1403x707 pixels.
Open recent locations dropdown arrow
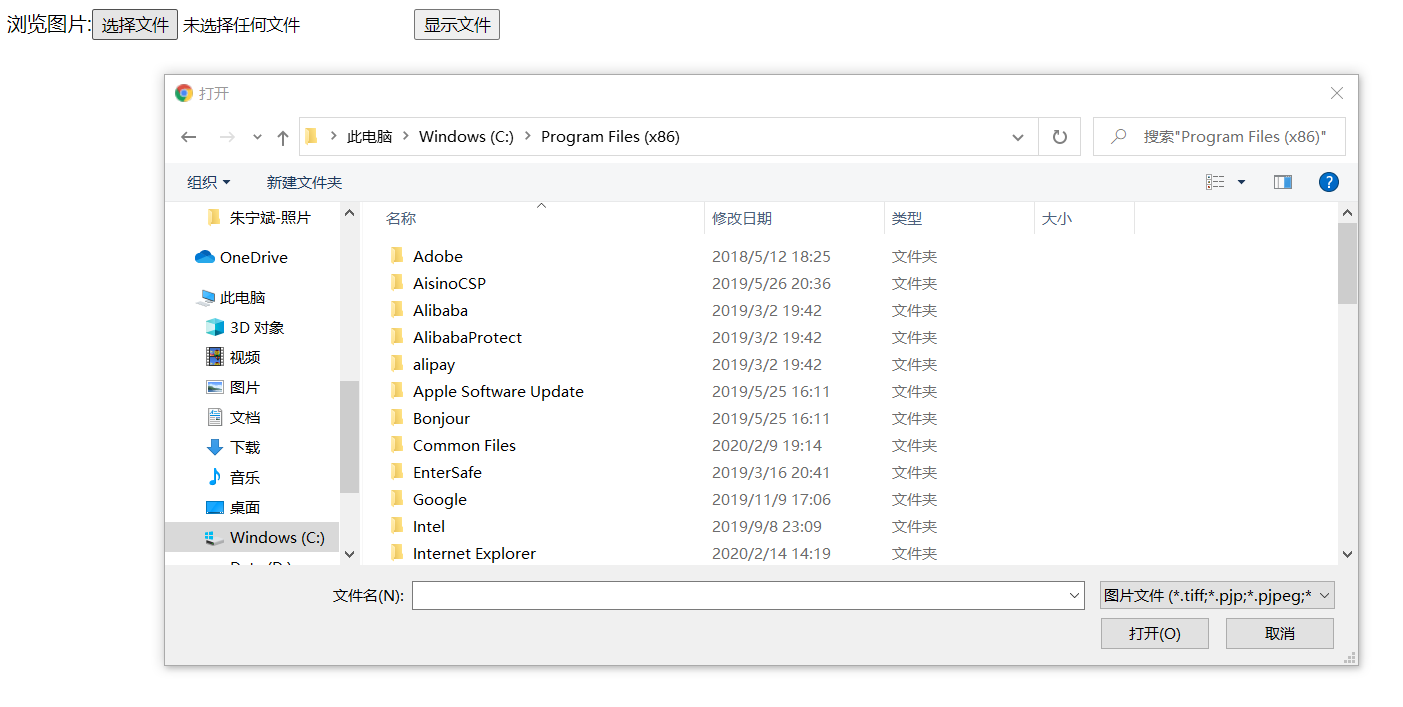tap(257, 137)
